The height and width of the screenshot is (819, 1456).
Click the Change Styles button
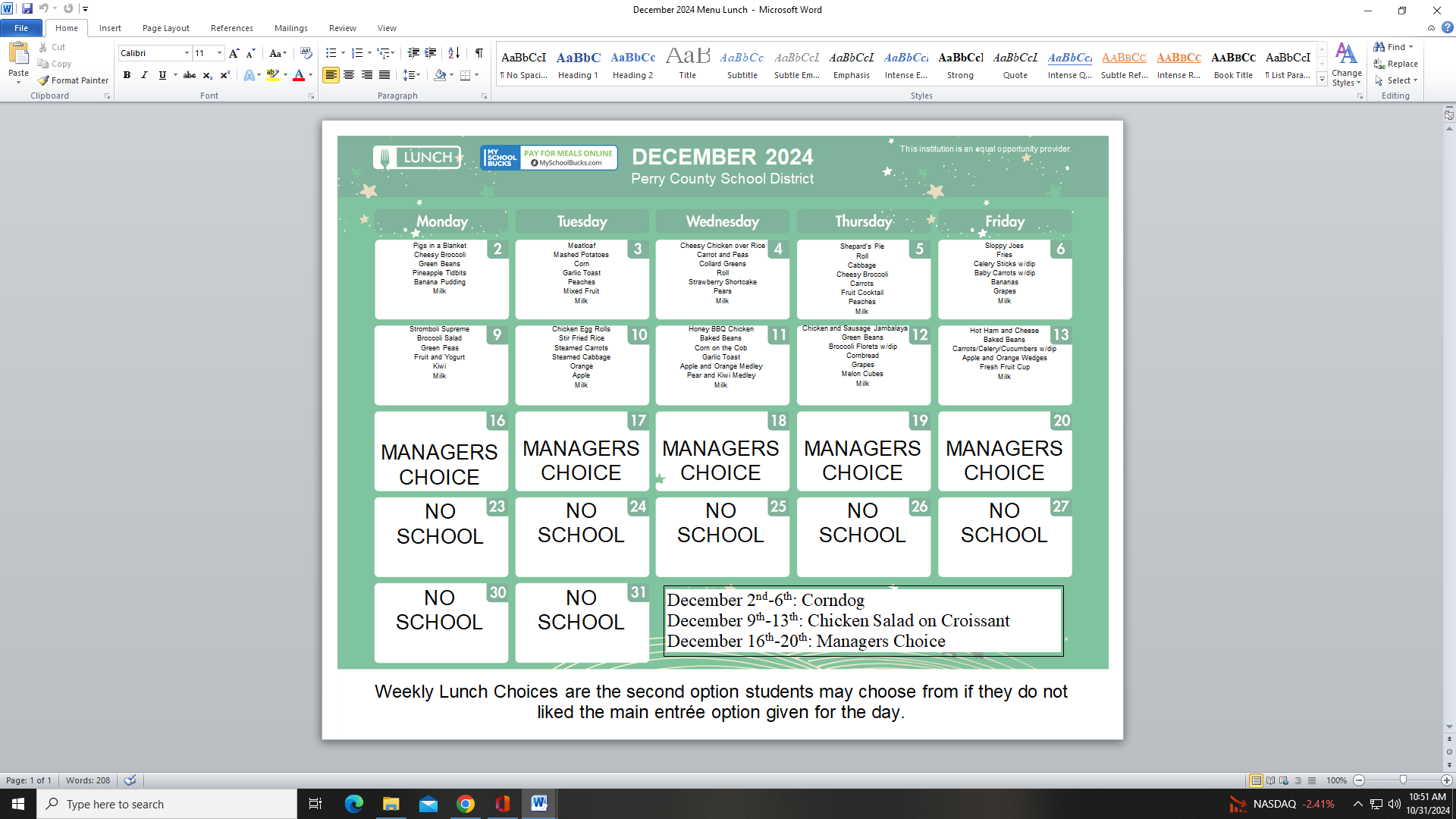point(1347,64)
